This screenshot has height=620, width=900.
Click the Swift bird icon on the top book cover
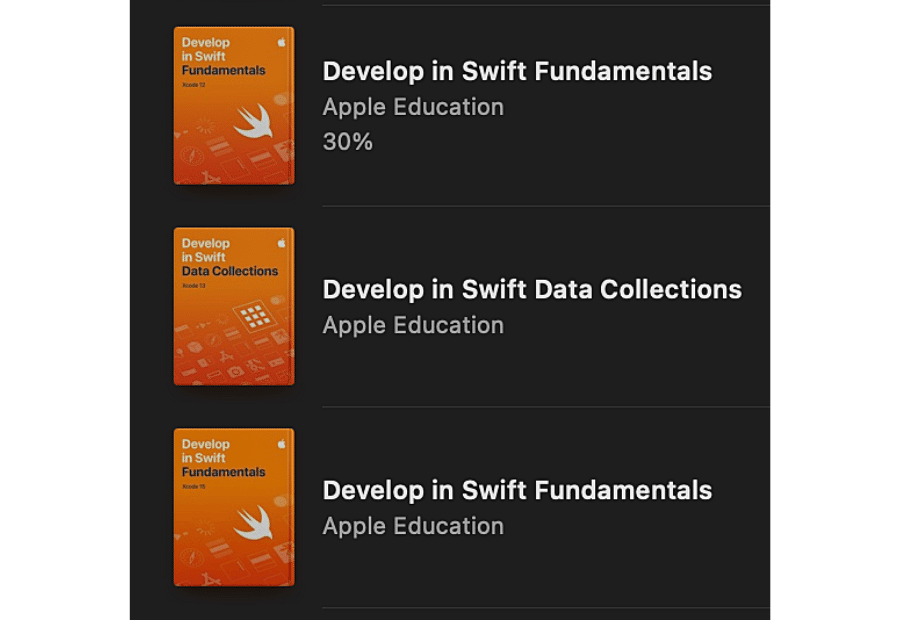(254, 121)
